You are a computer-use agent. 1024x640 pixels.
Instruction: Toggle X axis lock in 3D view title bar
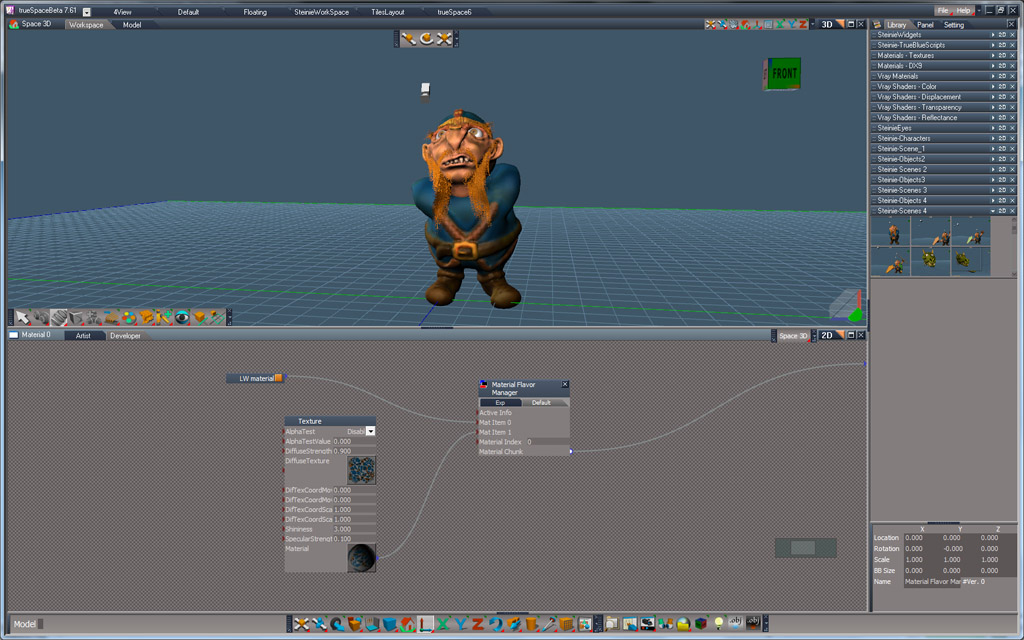pyautogui.click(x=779, y=24)
